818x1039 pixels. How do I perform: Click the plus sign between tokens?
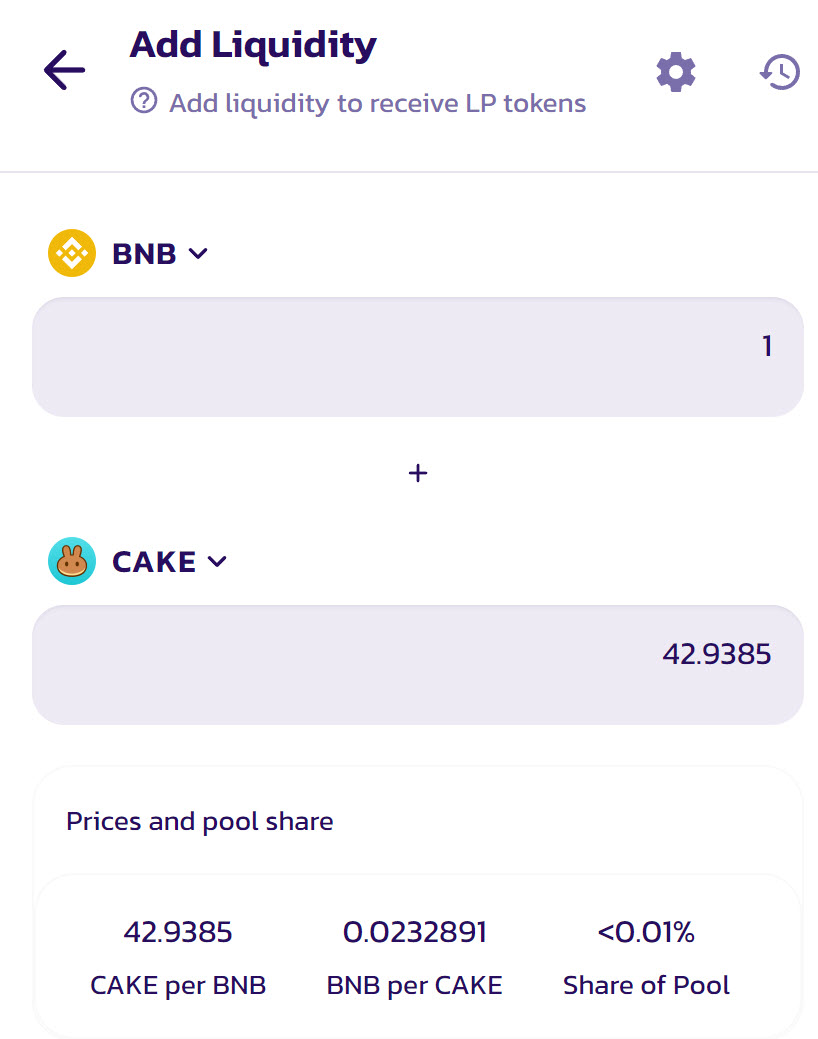418,473
